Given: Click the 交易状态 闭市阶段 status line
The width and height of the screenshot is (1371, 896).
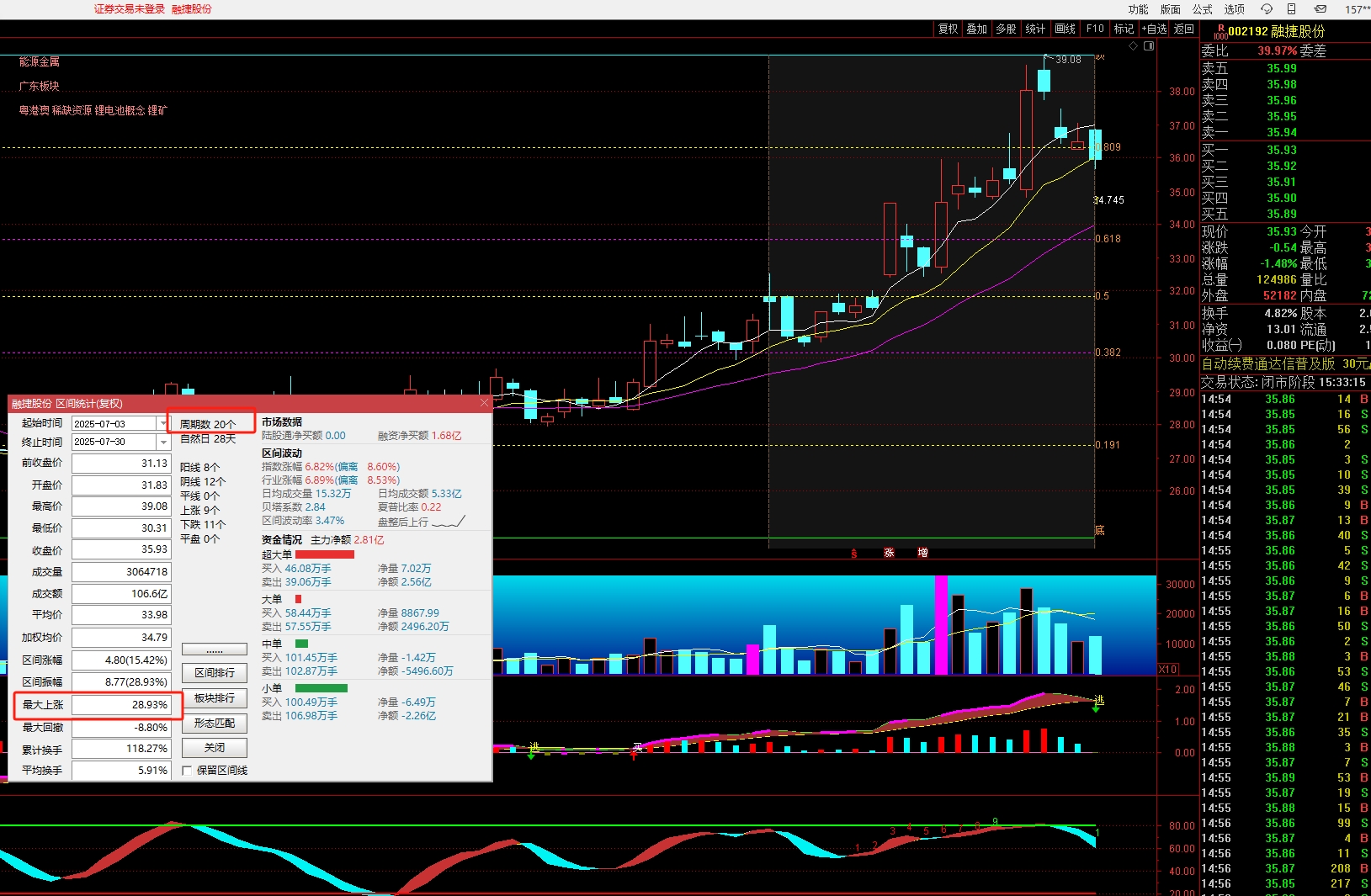Looking at the screenshot, I should coord(1283,382).
